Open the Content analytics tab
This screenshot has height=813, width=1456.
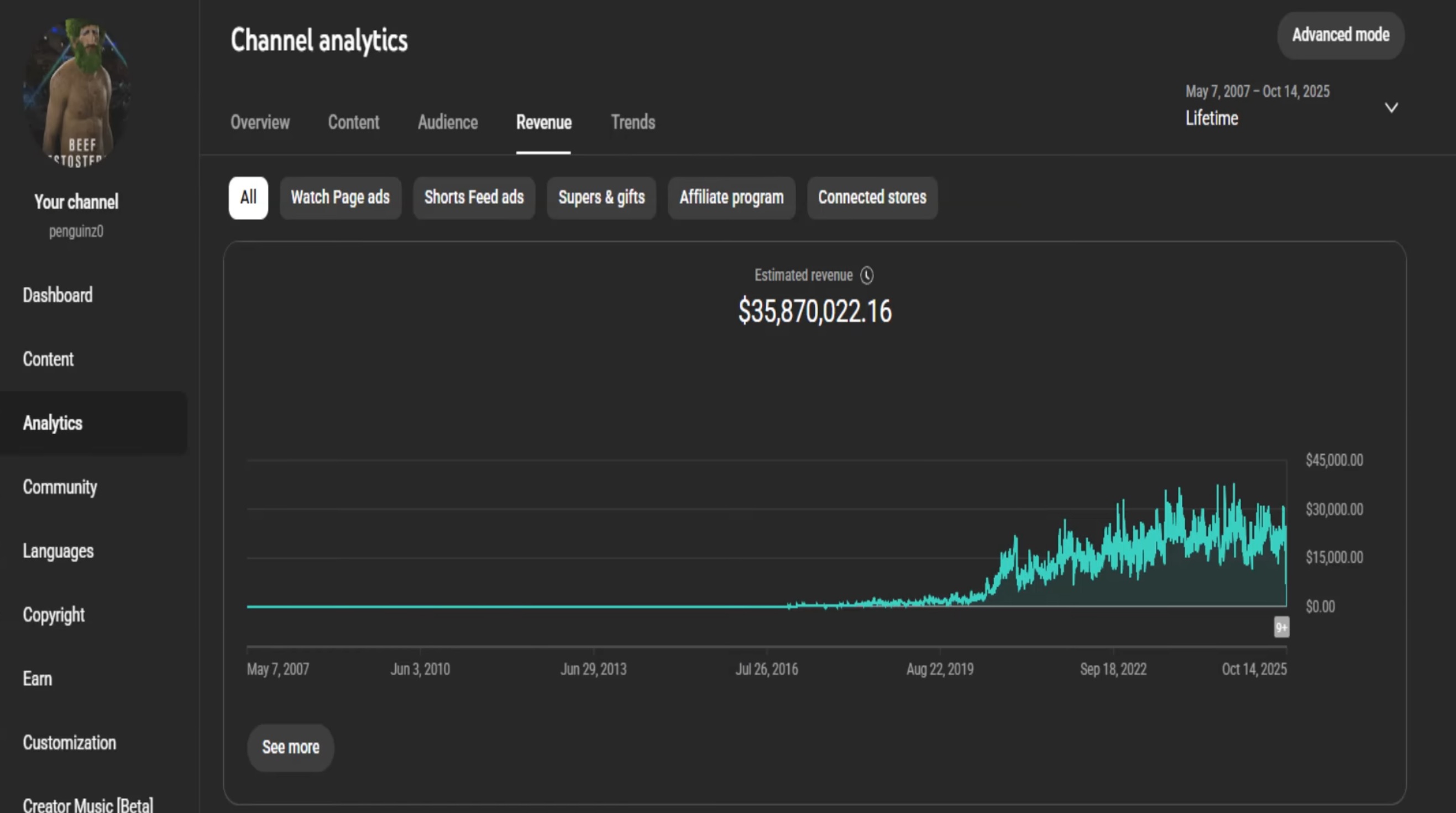click(353, 122)
